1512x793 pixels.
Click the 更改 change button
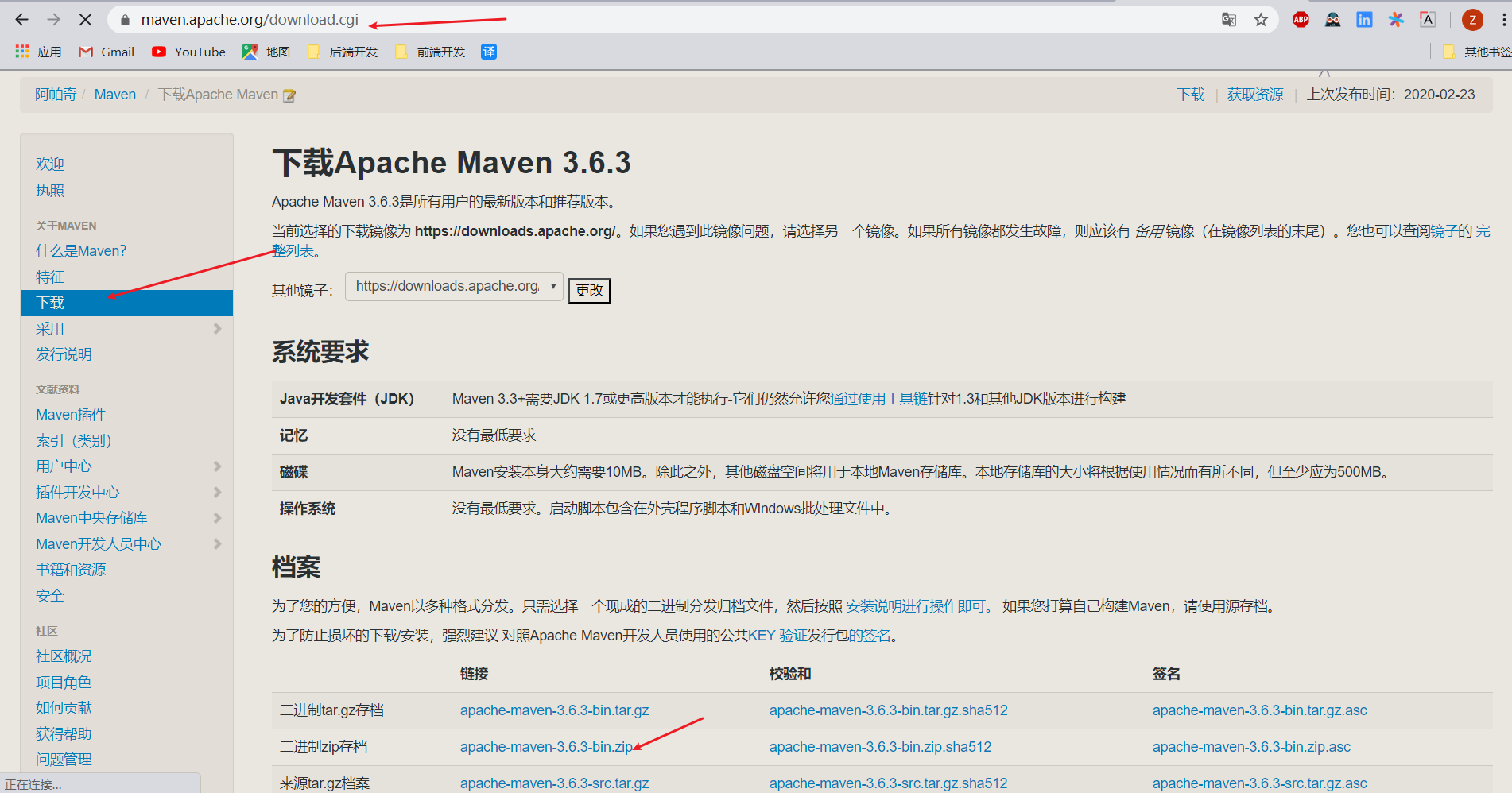pyautogui.click(x=589, y=290)
